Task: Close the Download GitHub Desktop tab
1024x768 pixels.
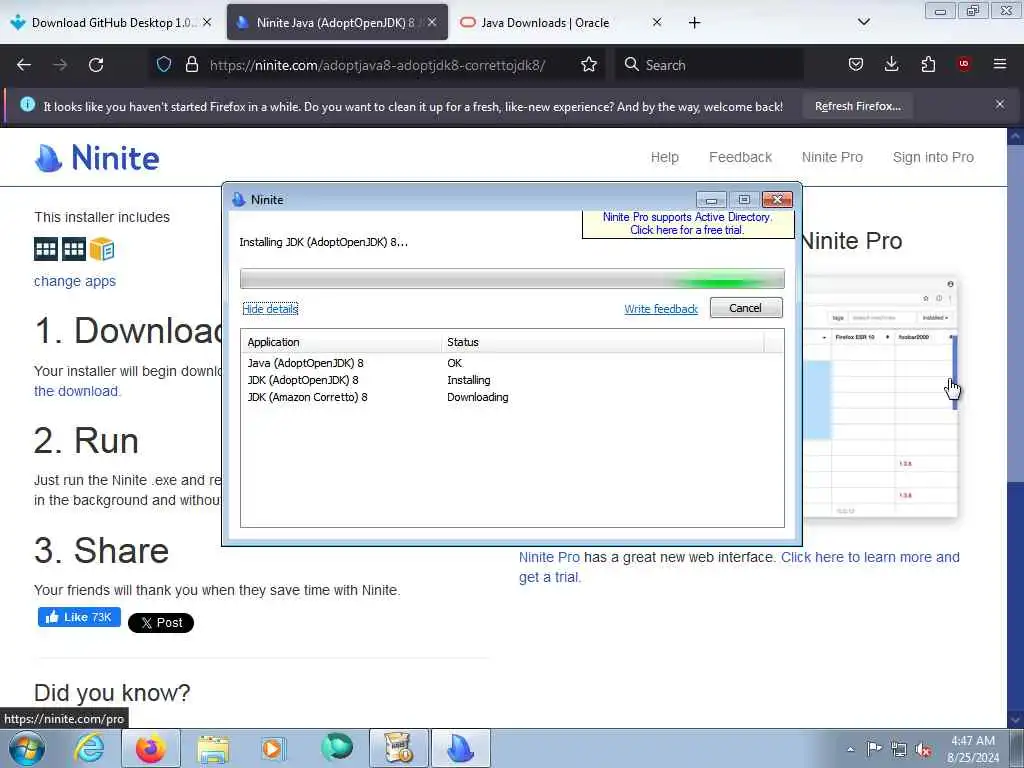Action: coord(207,22)
